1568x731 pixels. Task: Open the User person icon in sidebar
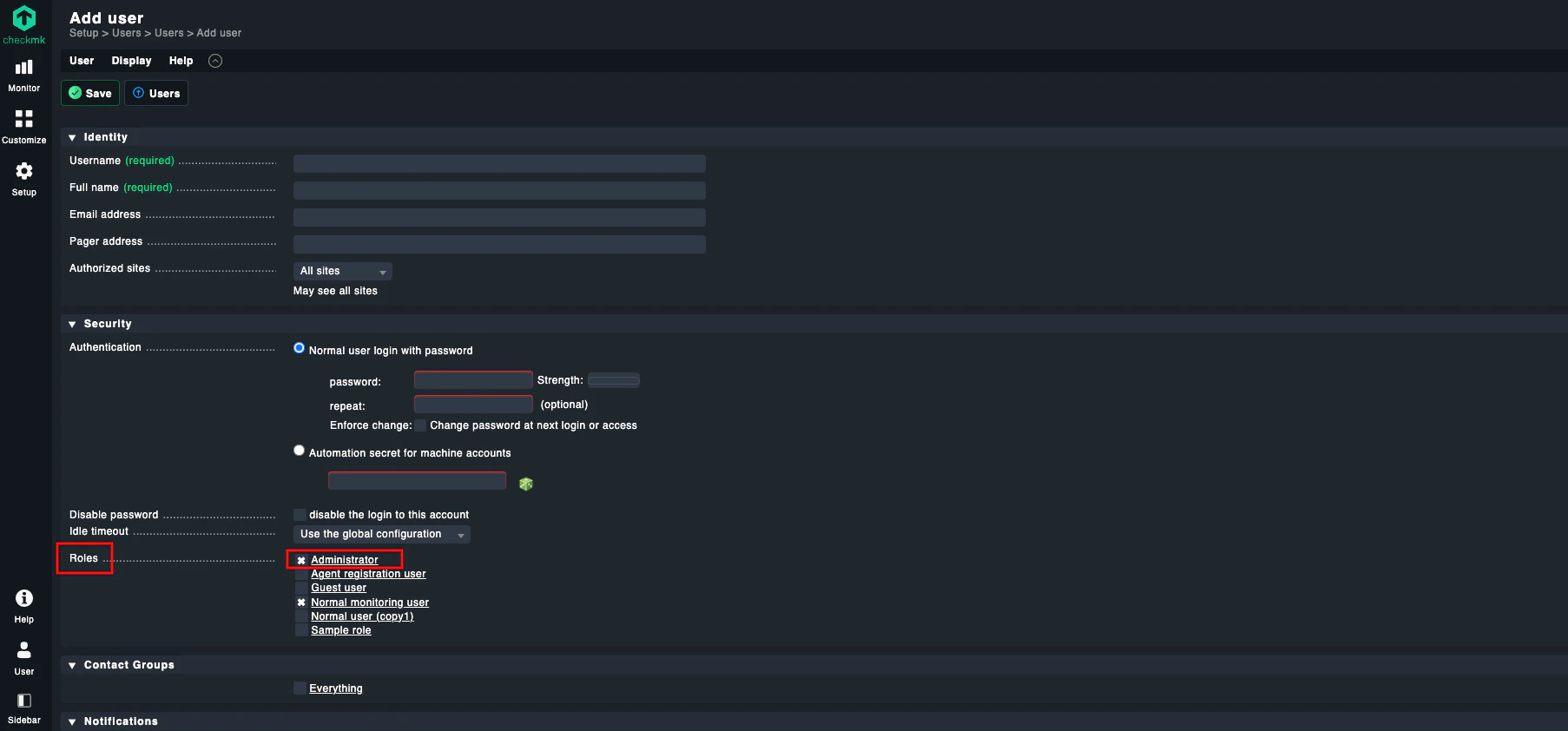24,650
